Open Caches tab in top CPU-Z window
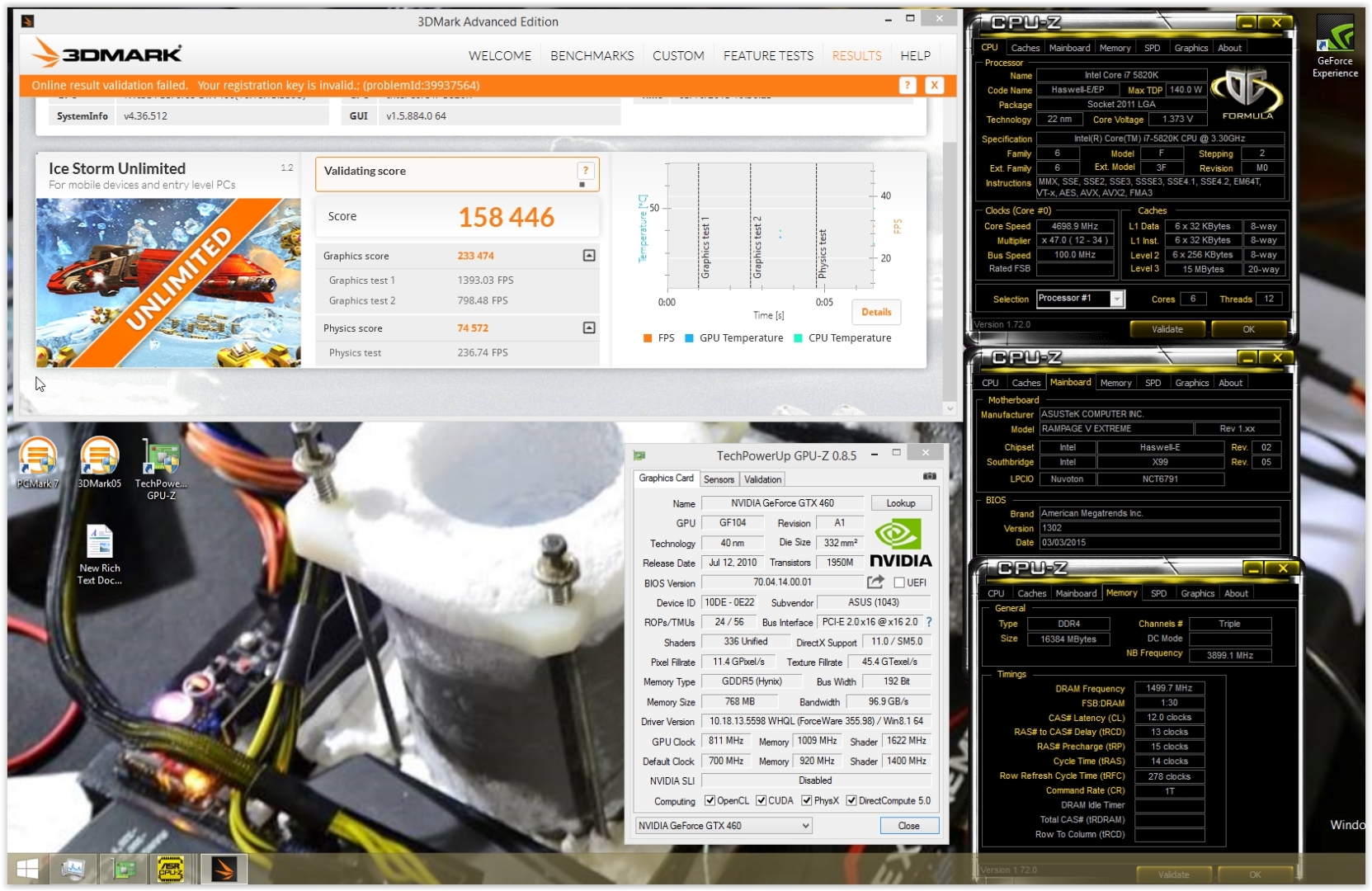This screenshot has height=891, width=1372. (1025, 48)
